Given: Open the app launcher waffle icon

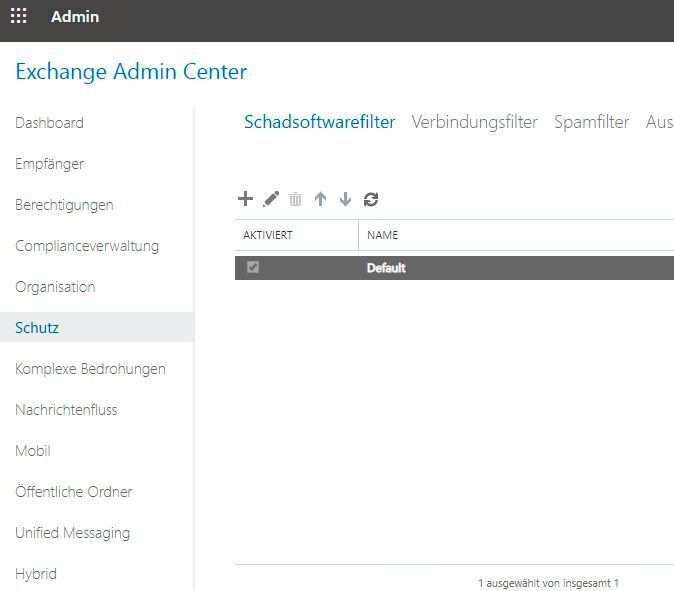Looking at the screenshot, I should tap(18, 16).
